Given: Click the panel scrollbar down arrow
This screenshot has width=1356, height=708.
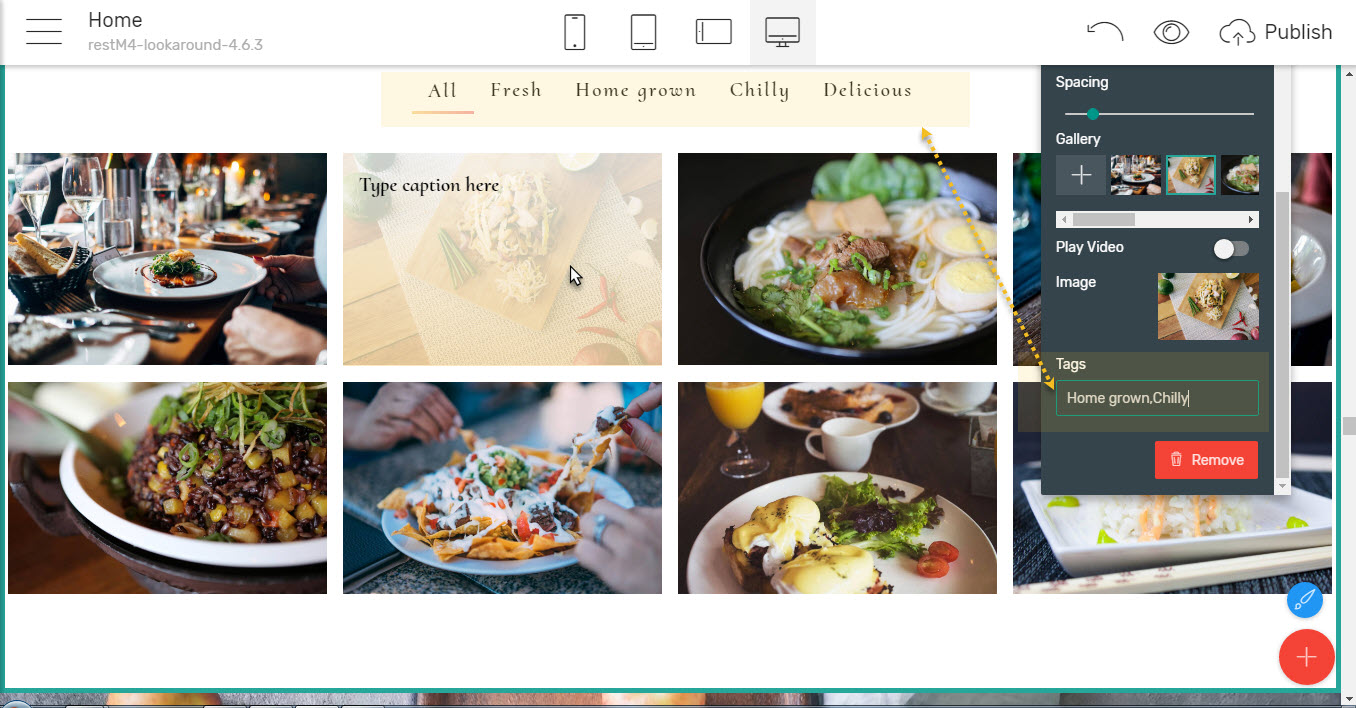Looking at the screenshot, I should [x=1283, y=486].
